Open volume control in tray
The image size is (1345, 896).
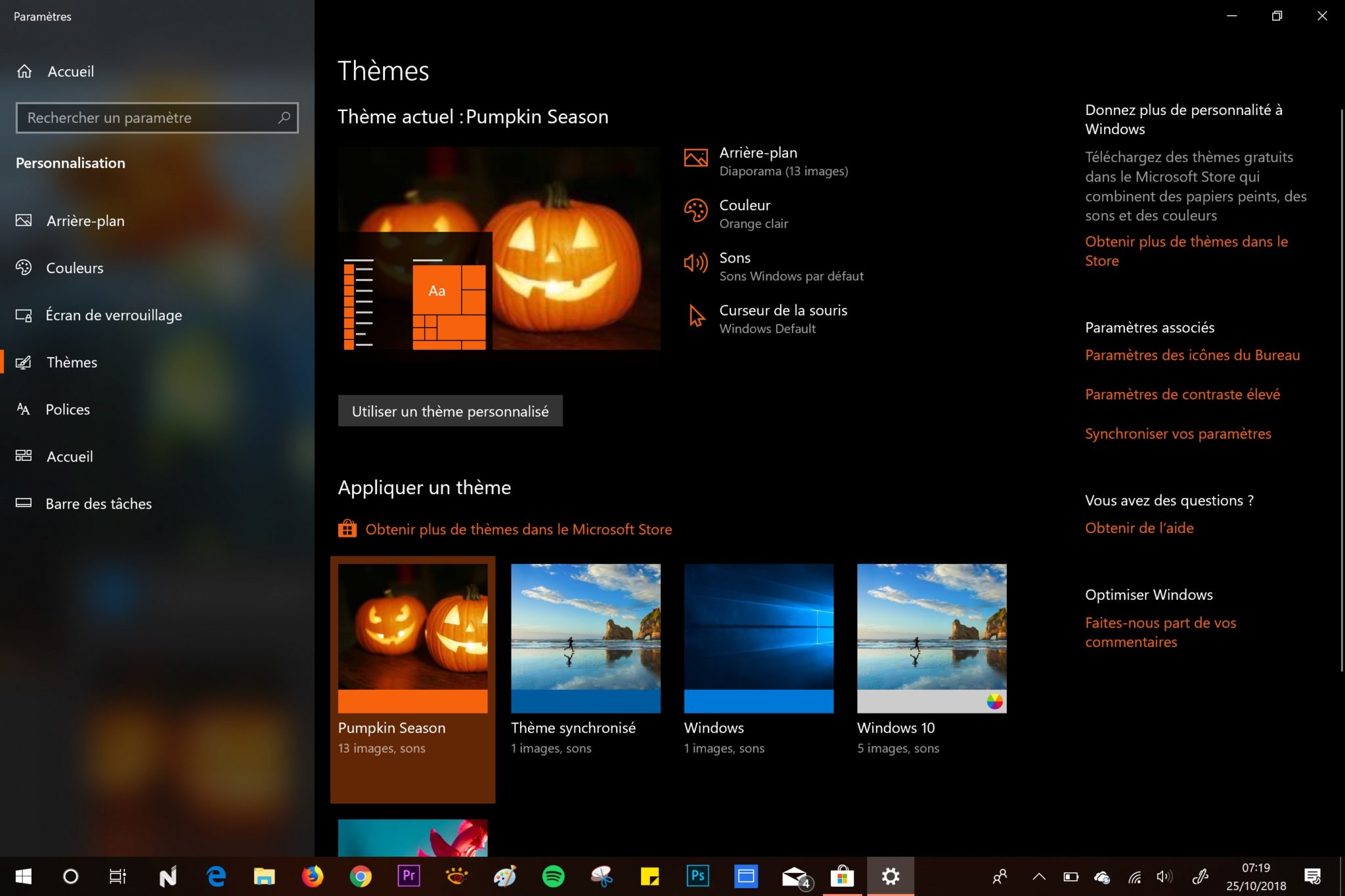pos(1164,876)
